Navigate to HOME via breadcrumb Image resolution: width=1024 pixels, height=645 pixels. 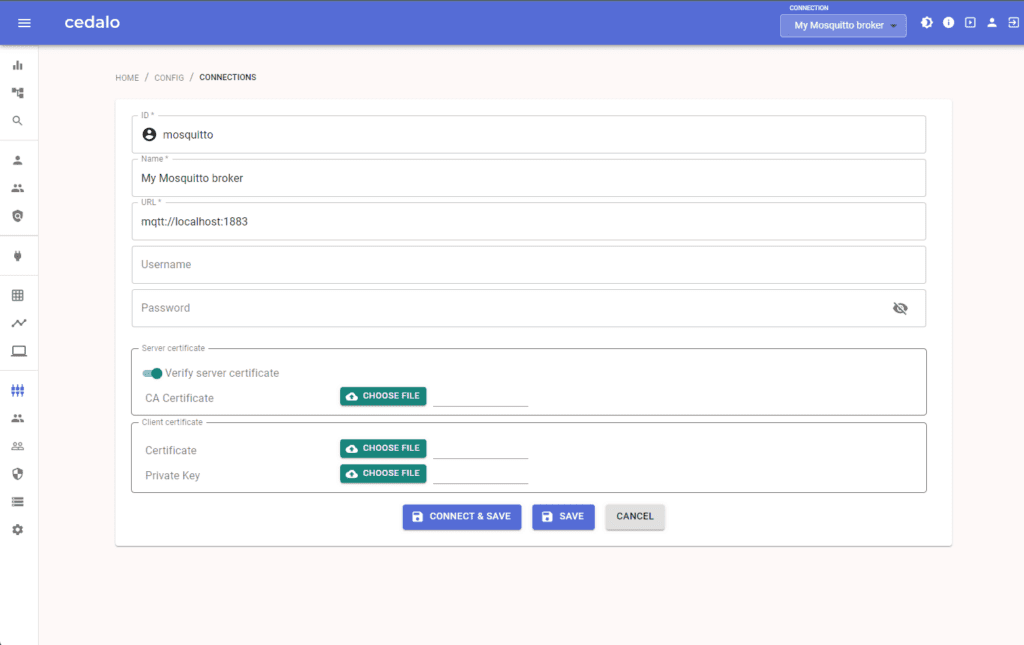pyautogui.click(x=127, y=77)
